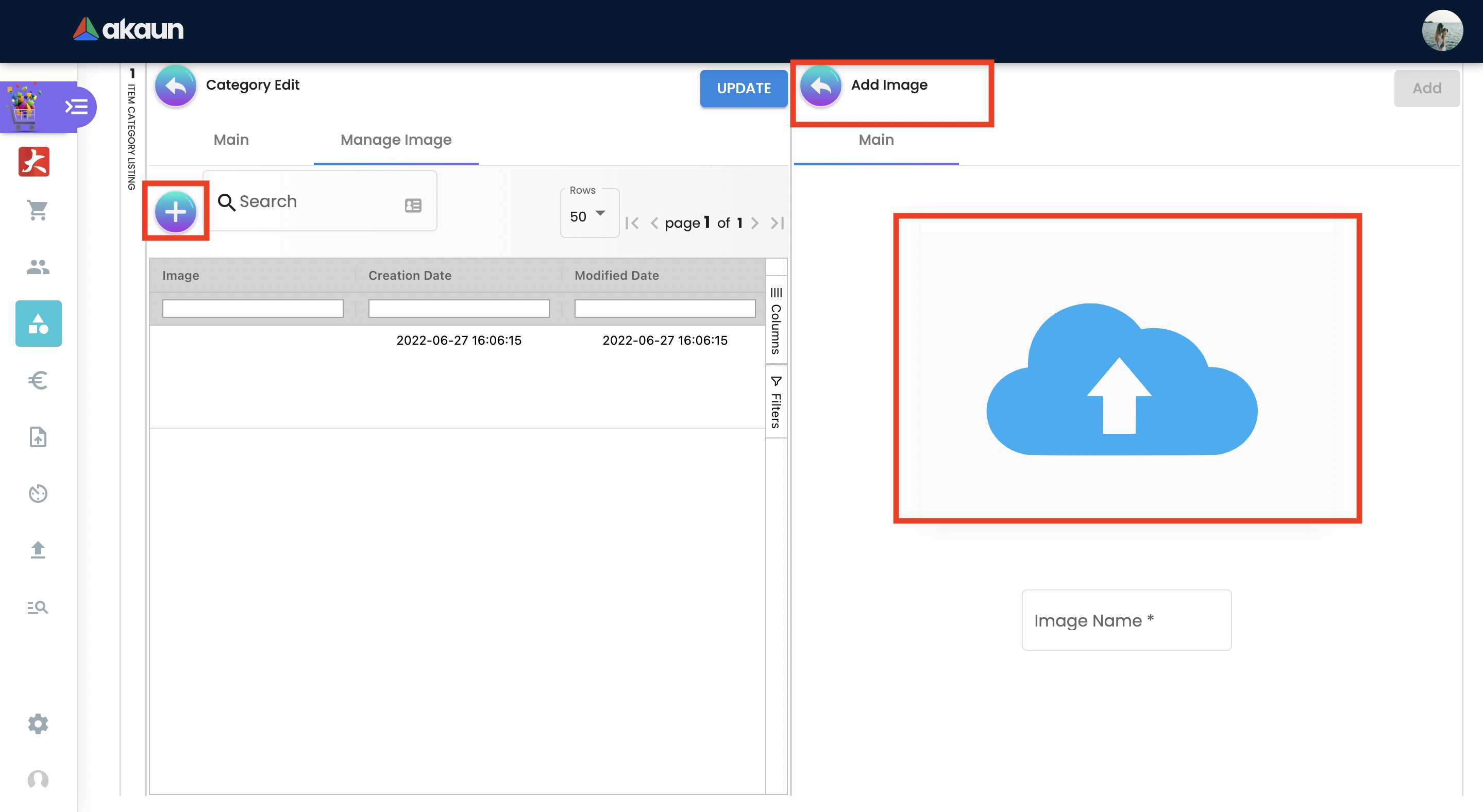The height and width of the screenshot is (812, 1483).
Task: Open the settings gear in sidebar
Action: coord(38,723)
